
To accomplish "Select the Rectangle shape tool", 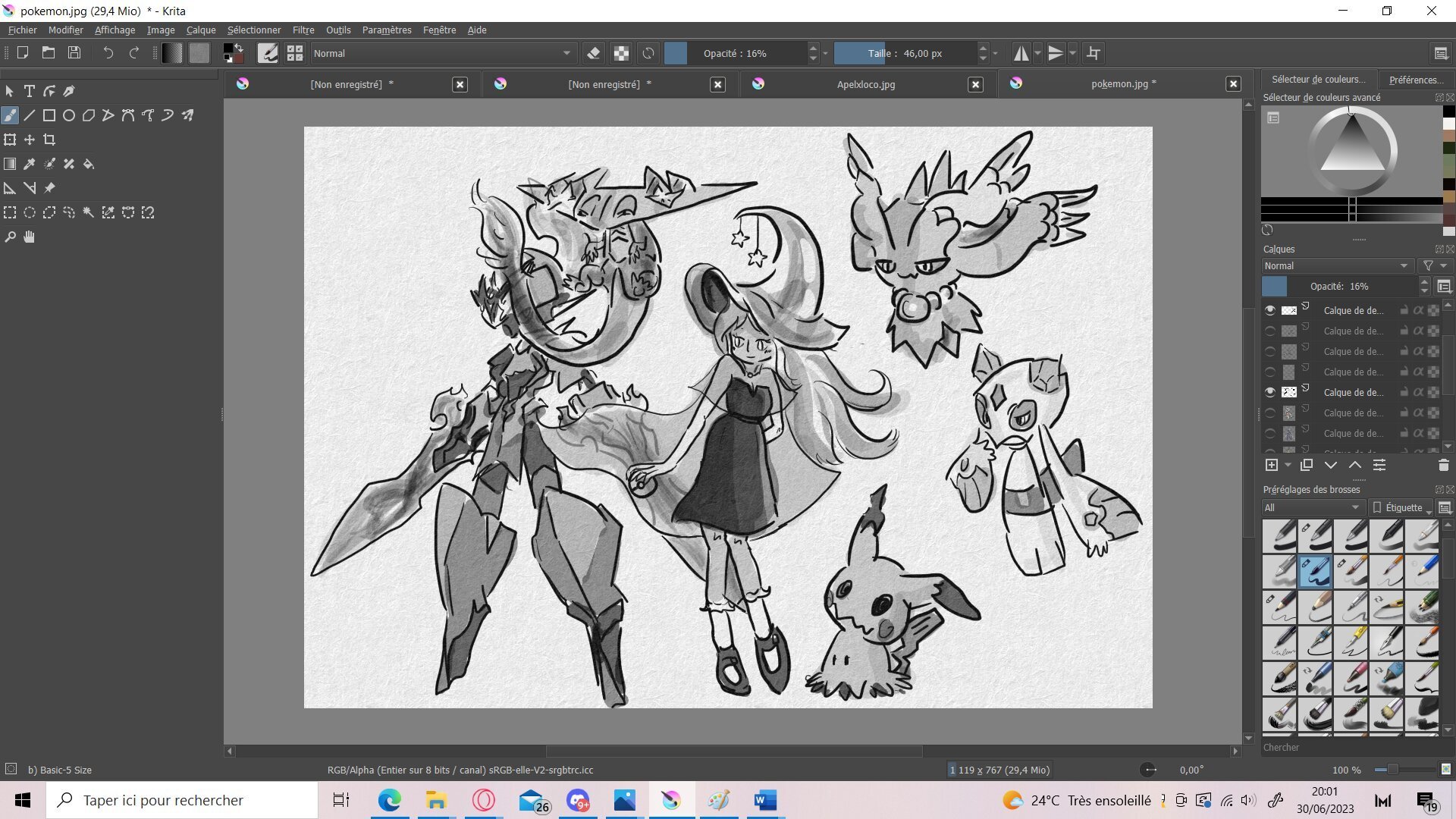I will pos(49,115).
